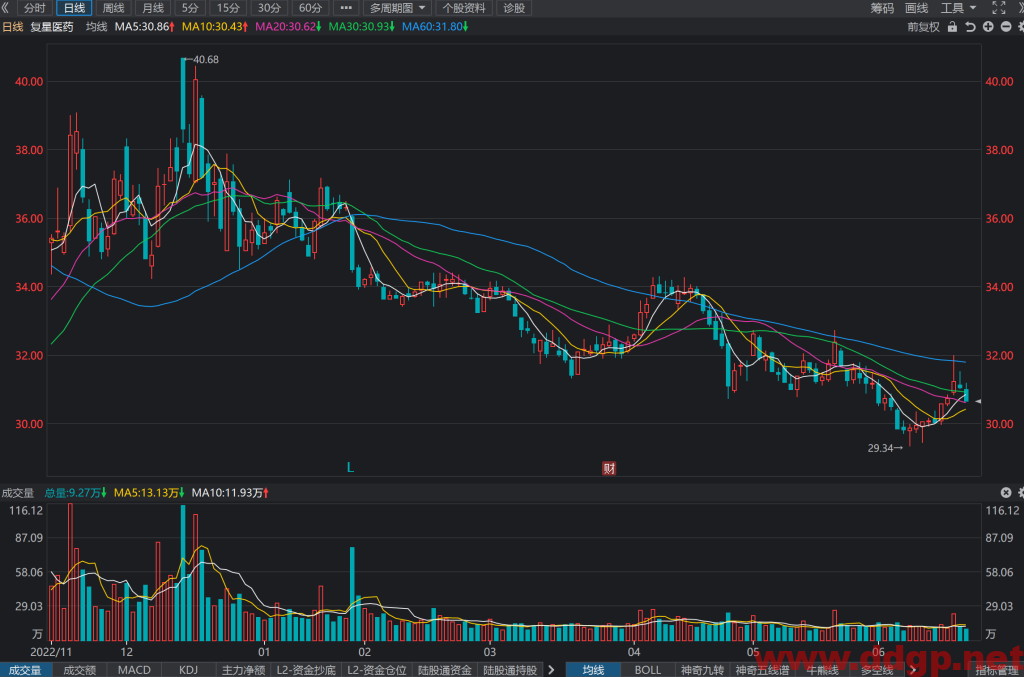Click the volume MA5:13.13万 label
Viewport: 1024px width, 677px height.
click(149, 493)
